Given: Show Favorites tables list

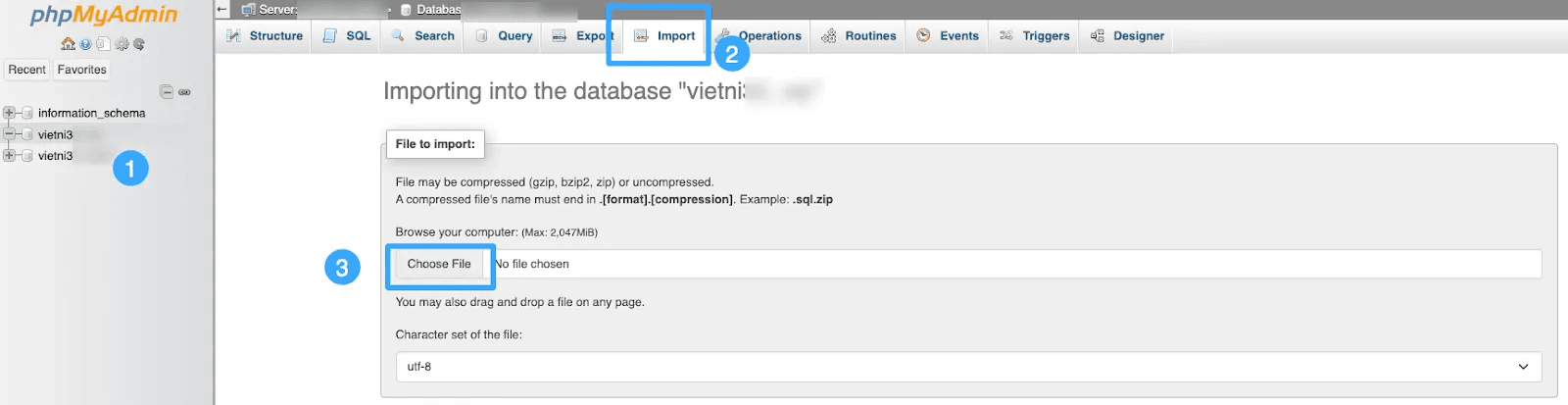Looking at the screenshot, I should 81,70.
